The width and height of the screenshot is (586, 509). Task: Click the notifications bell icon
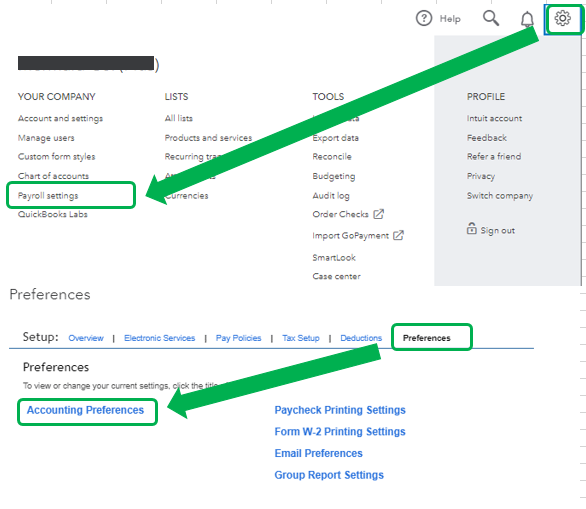click(x=527, y=19)
